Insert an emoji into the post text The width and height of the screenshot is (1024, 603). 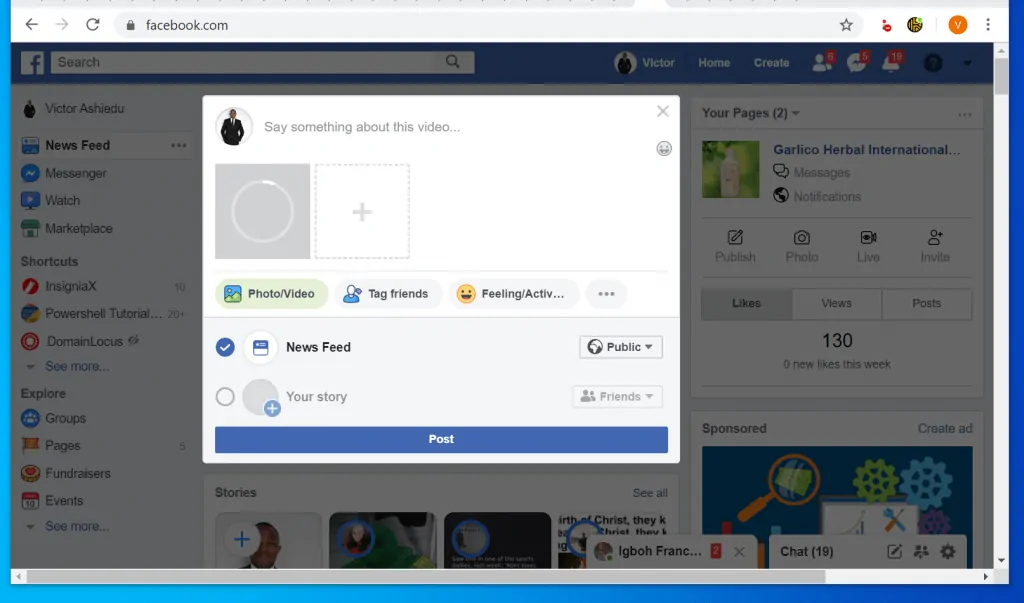tap(663, 148)
